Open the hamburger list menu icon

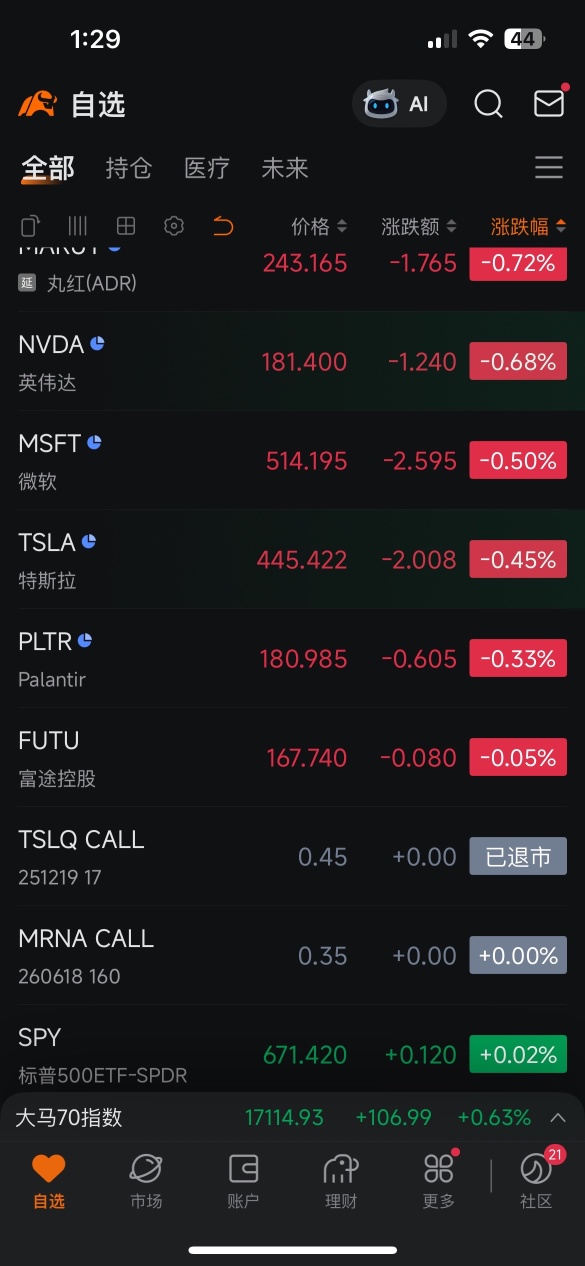[549, 167]
